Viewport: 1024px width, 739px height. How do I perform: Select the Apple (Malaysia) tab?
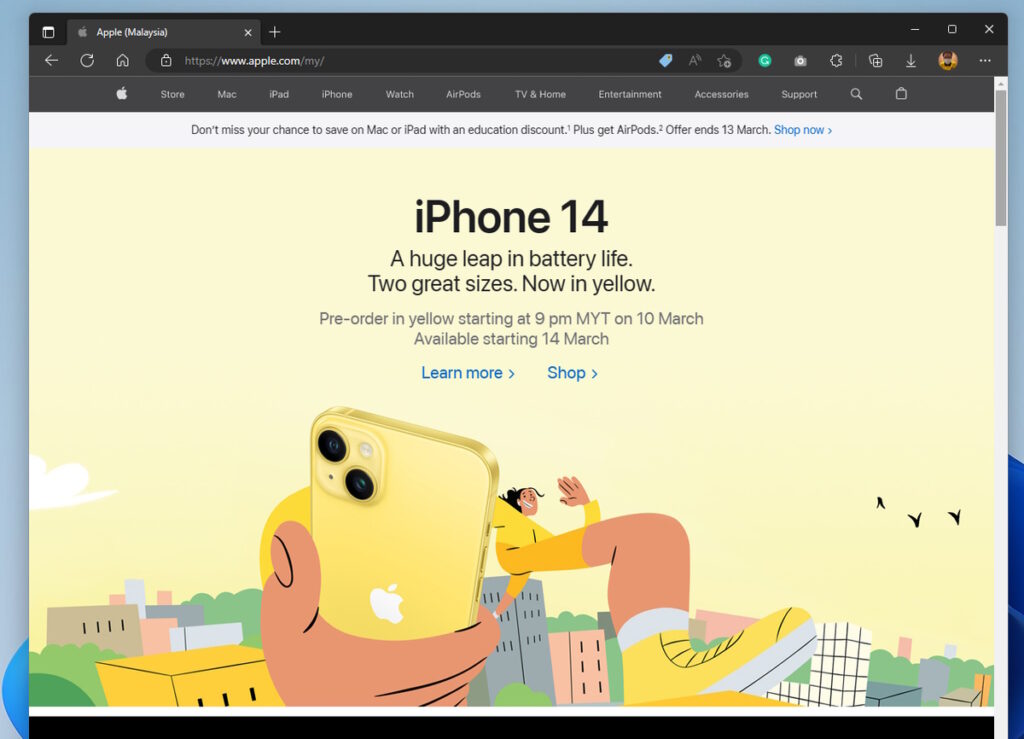[x=163, y=32]
